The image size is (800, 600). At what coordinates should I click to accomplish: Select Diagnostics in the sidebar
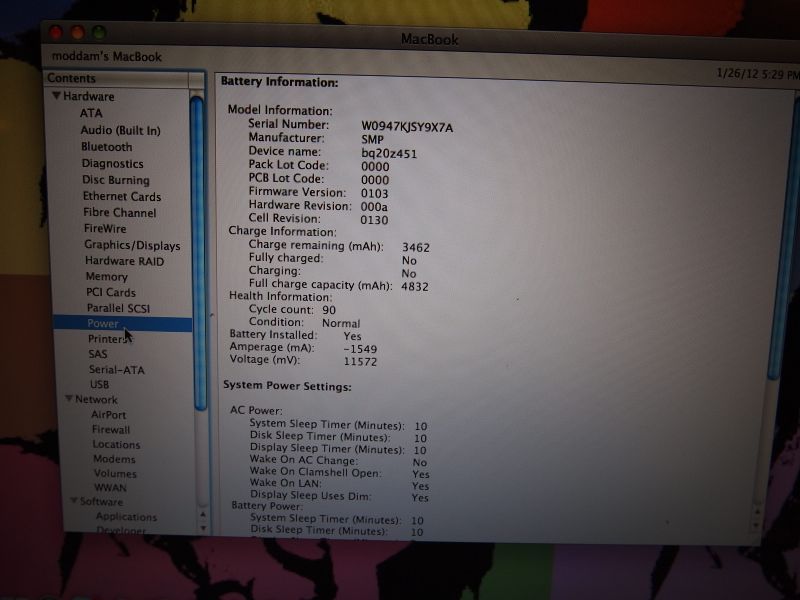[112, 164]
